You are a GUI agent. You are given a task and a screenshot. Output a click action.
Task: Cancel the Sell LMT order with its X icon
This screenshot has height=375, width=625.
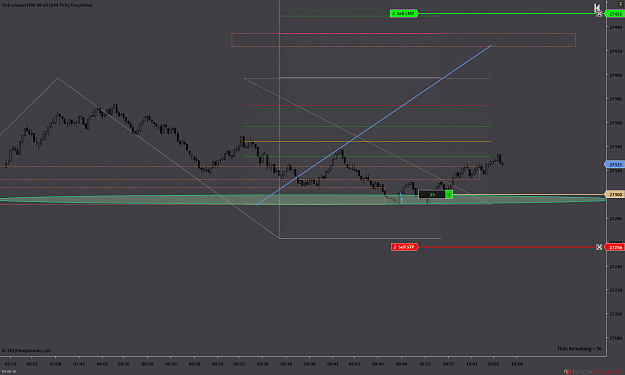[x=599, y=14]
